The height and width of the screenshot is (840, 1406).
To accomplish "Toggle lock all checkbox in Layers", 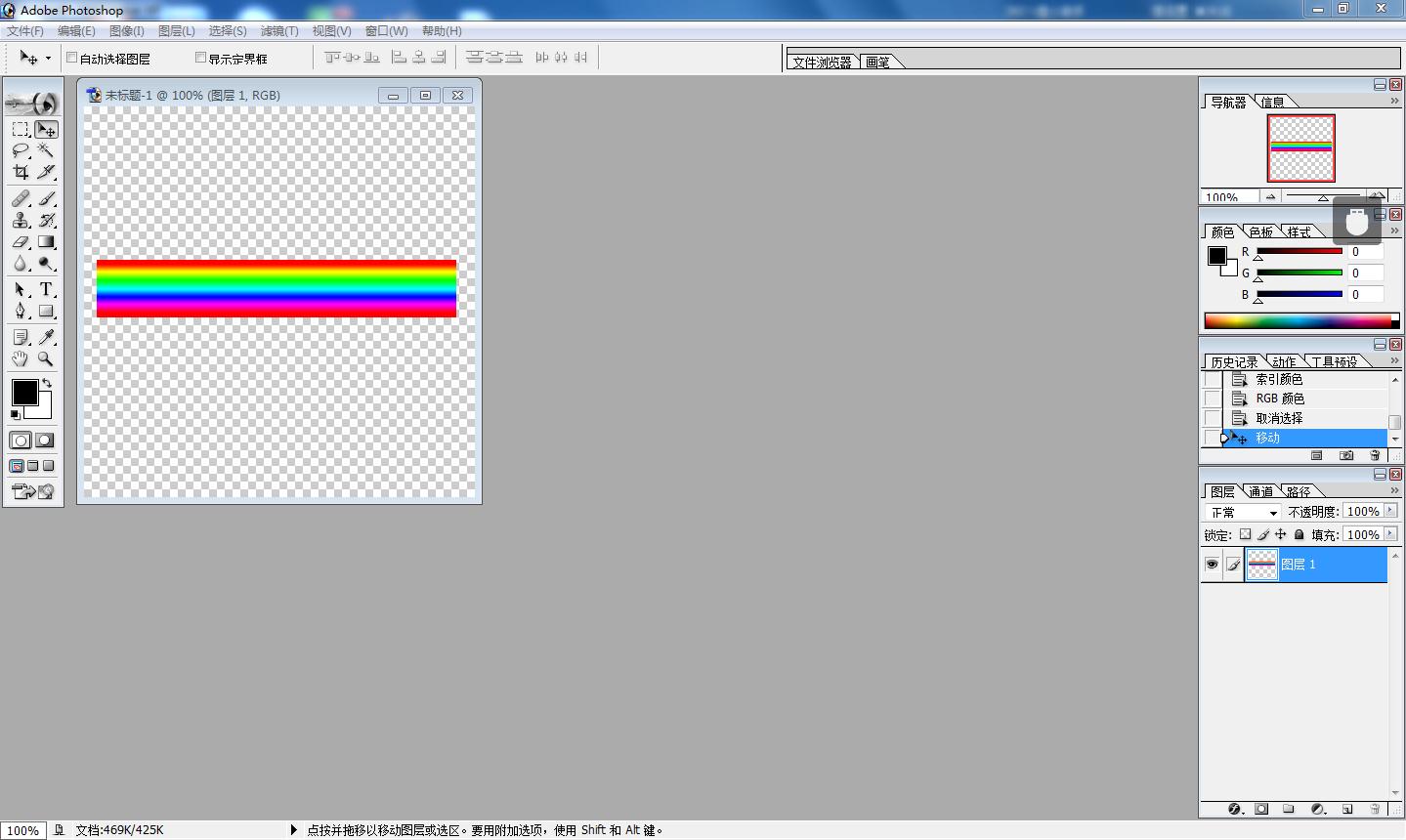I will 1299,534.
